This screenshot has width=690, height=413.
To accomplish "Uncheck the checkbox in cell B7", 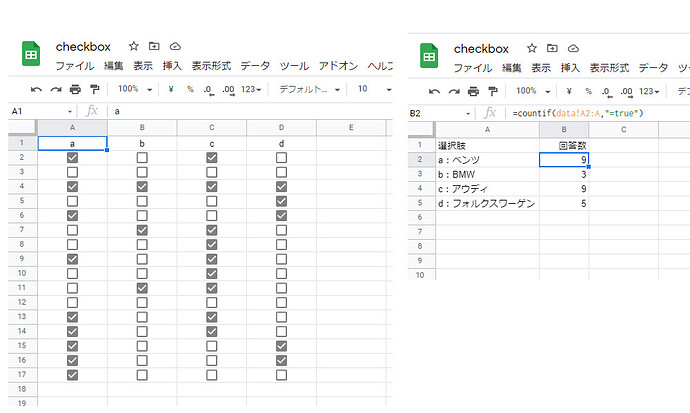I will (142, 230).
